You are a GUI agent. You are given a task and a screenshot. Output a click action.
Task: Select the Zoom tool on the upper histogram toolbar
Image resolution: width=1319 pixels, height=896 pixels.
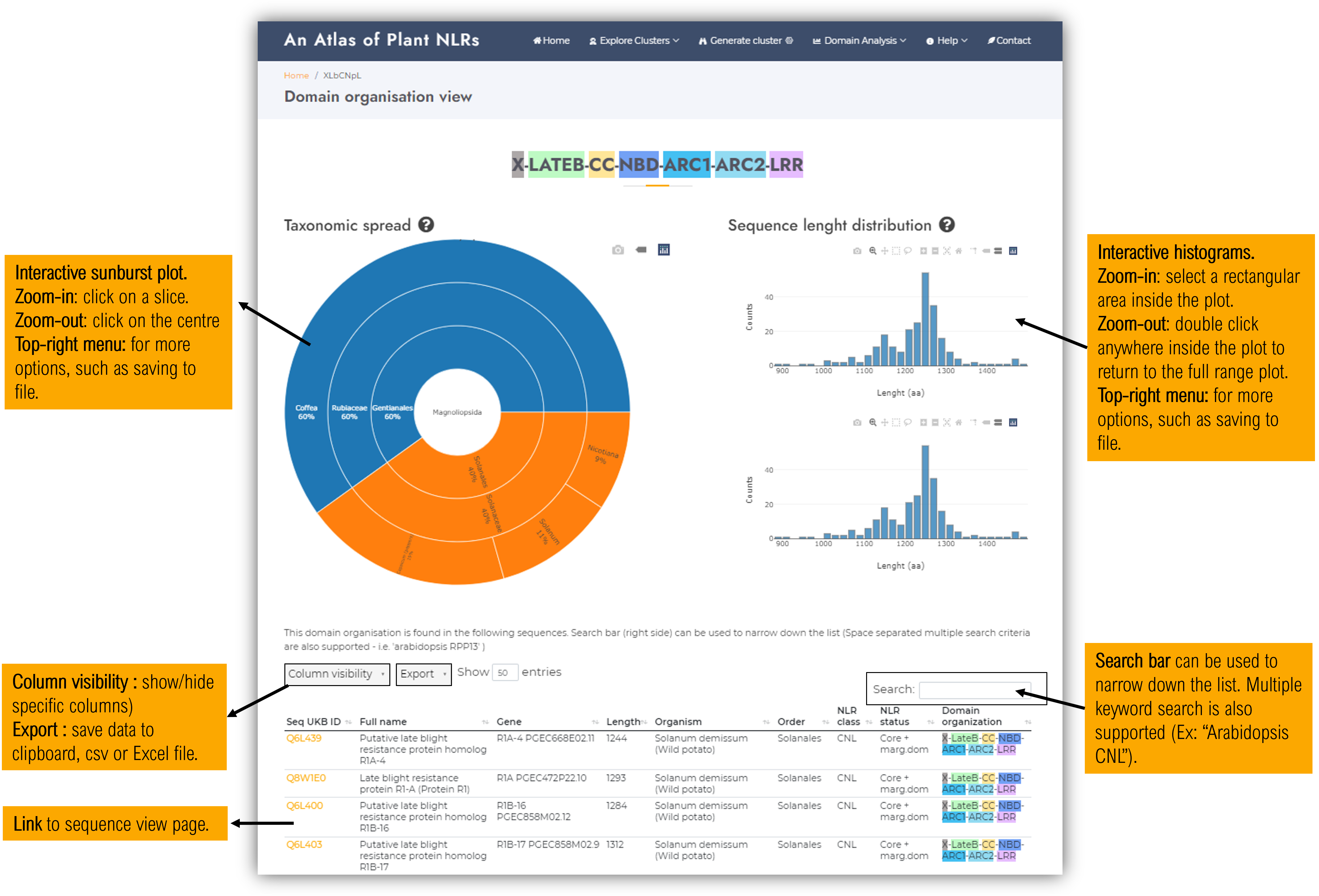coord(873,251)
